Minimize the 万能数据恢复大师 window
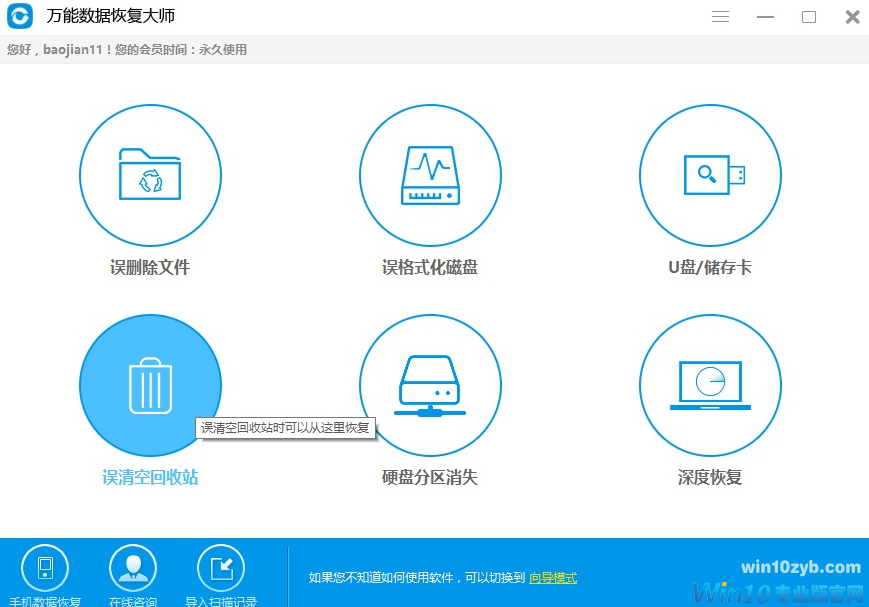The image size is (869, 607). point(765,17)
